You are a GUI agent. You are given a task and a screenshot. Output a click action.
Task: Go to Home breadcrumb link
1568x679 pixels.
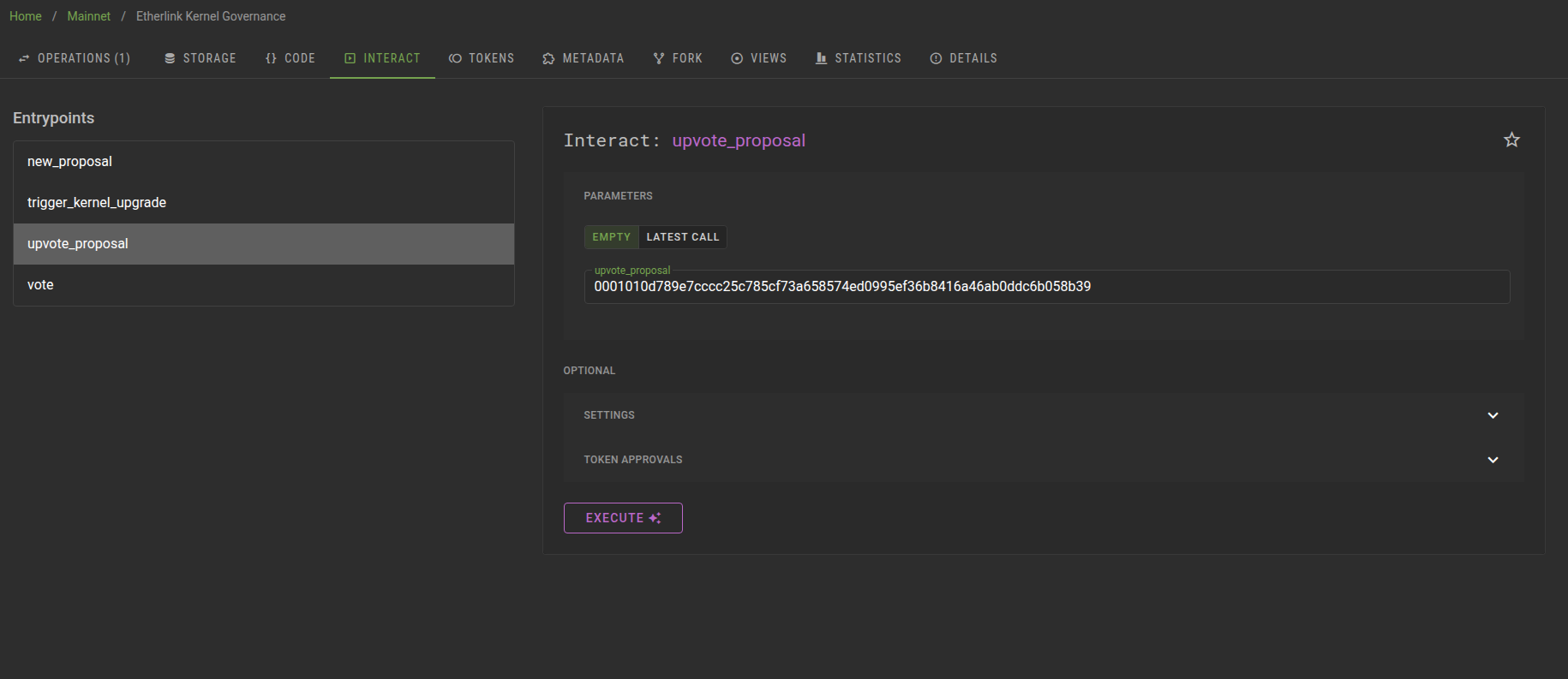[26, 16]
